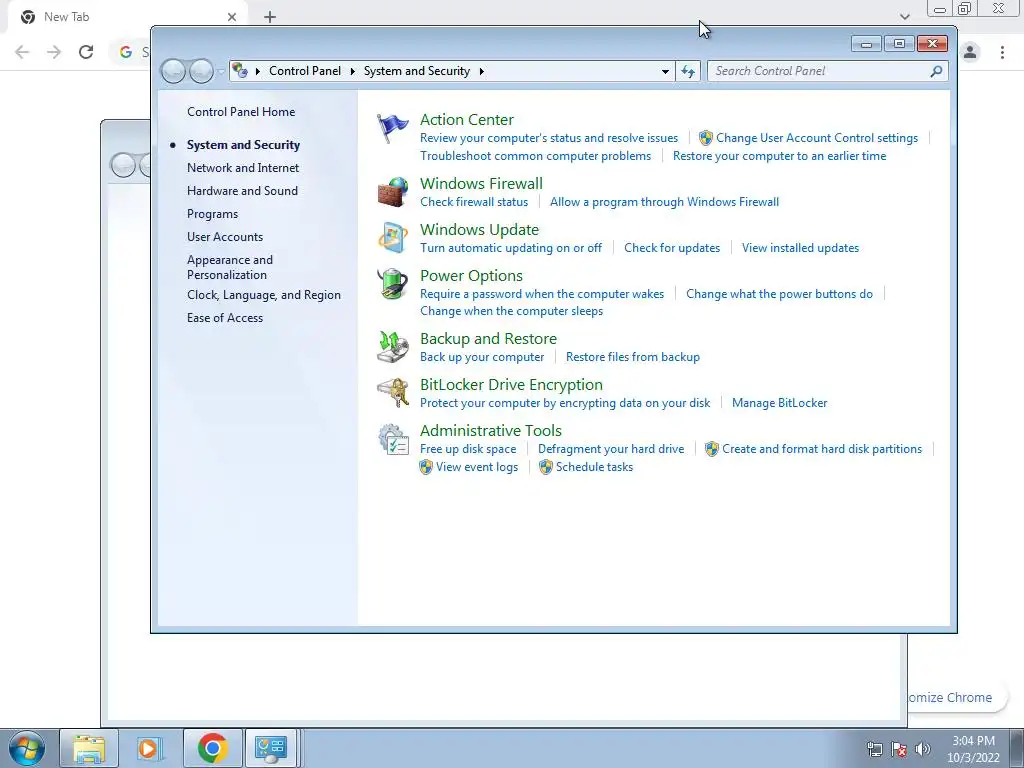Click the Administrative Tools gear icon

392,439
